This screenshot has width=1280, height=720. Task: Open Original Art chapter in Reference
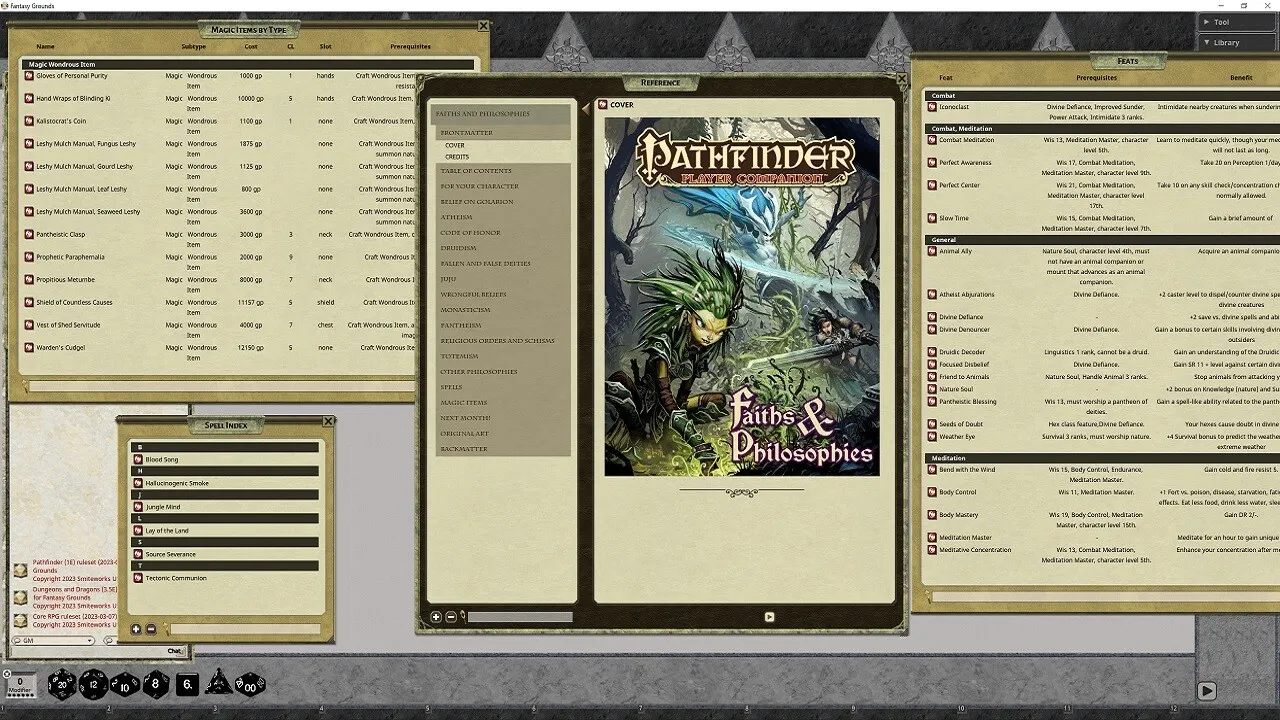(465, 433)
